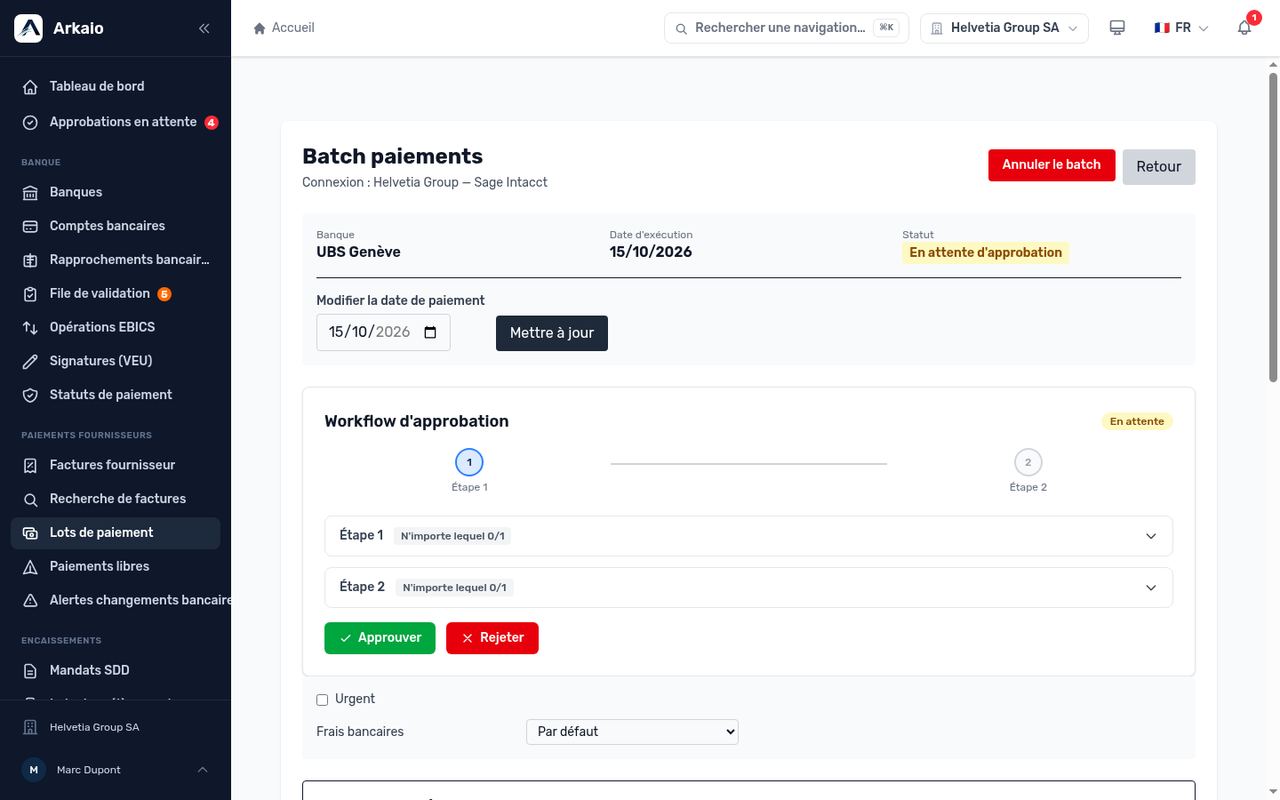This screenshot has height=800, width=1280.
Task: Select step 1 circle in workflow
Action: point(469,462)
